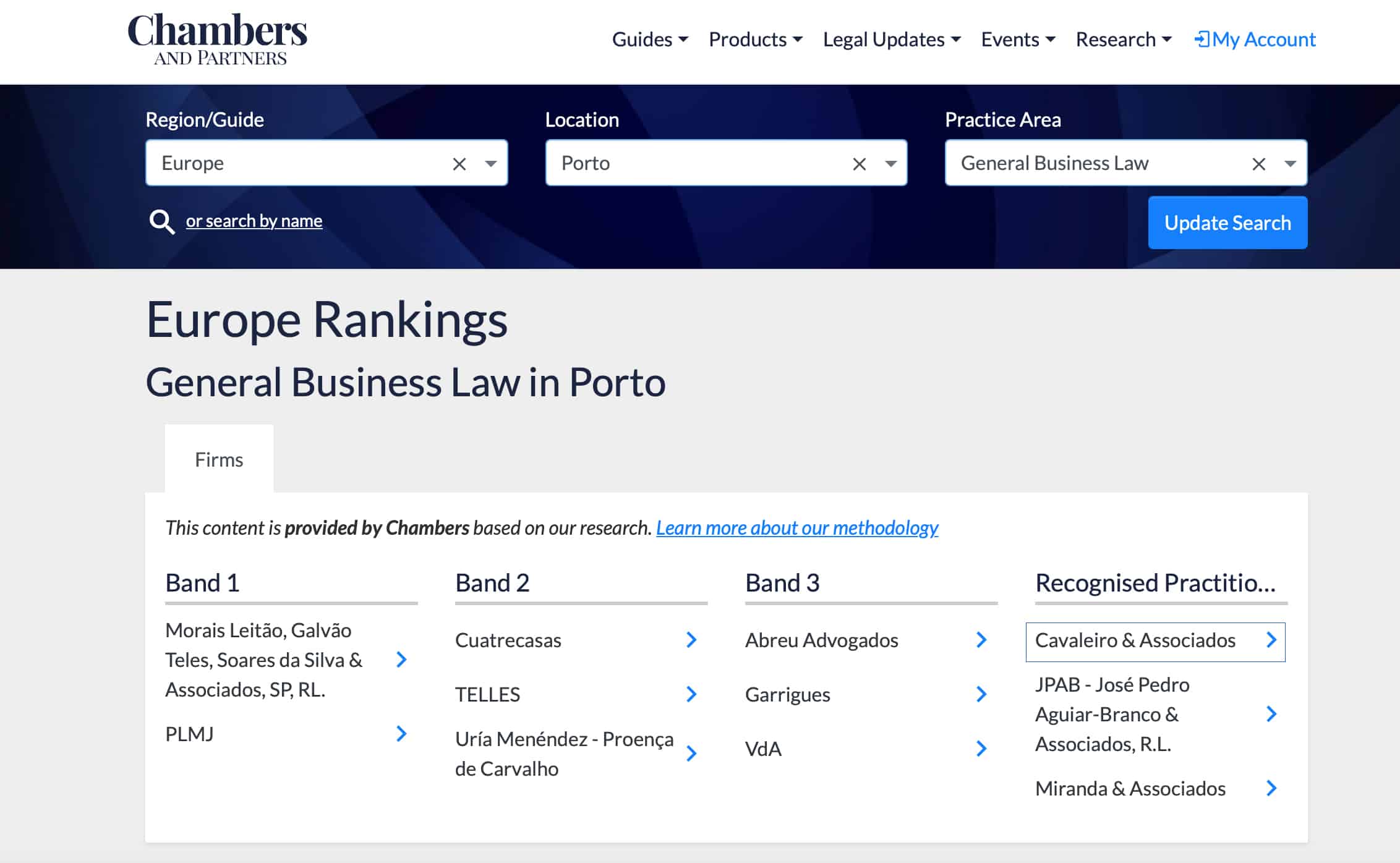Click the chevron next to Garrigues

click(x=981, y=694)
